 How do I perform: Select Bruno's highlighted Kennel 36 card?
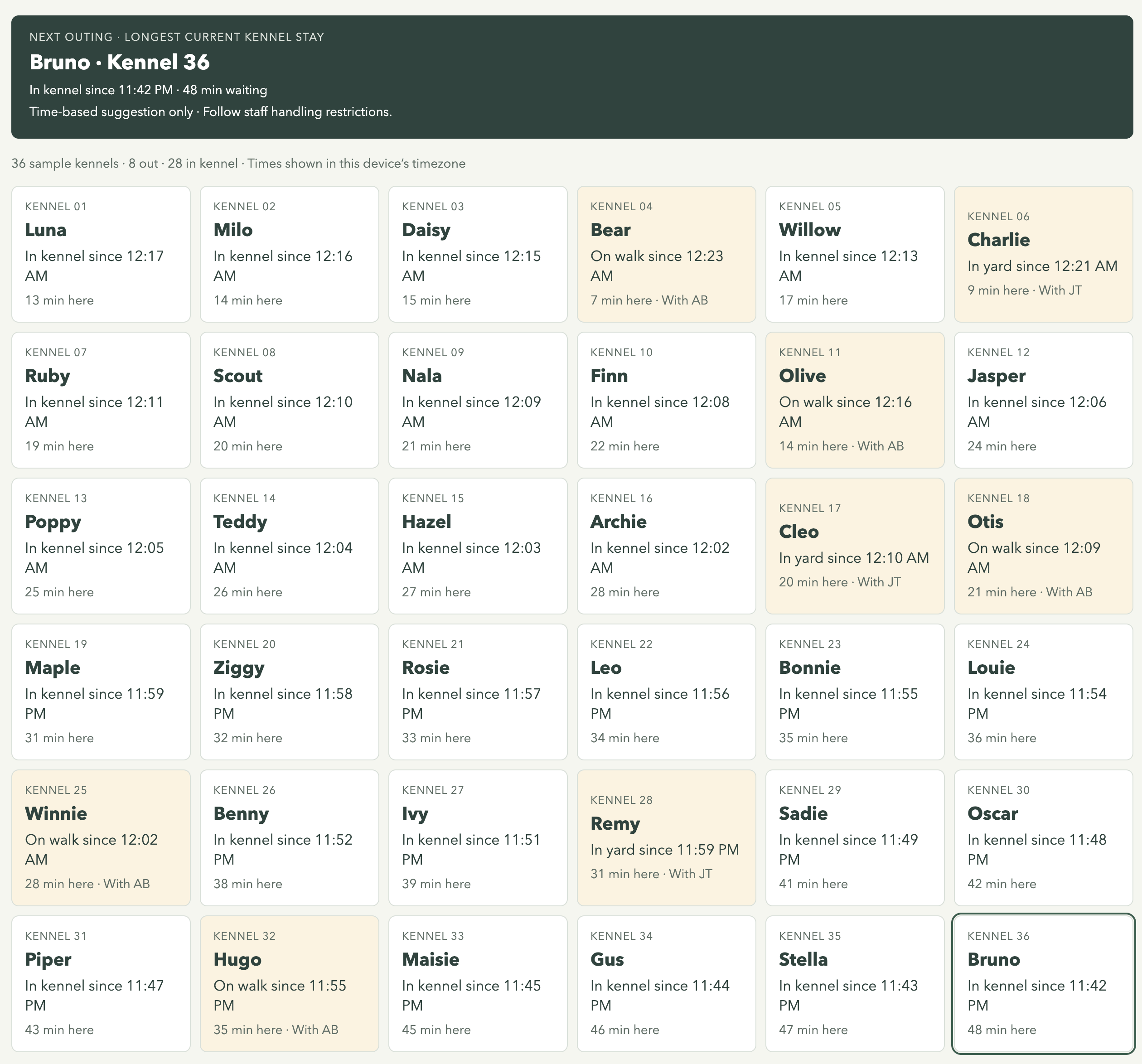(1043, 984)
